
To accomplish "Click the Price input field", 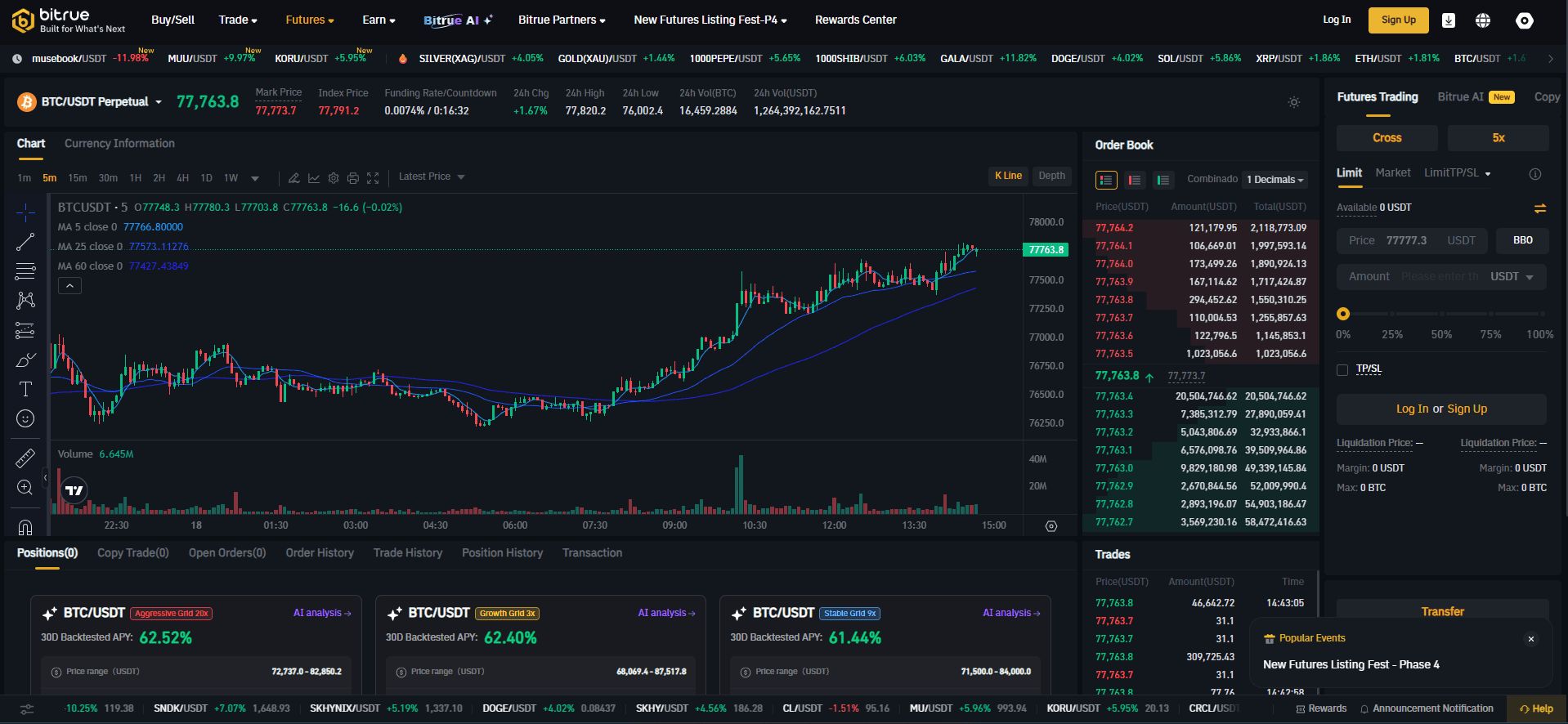I will pos(1412,240).
